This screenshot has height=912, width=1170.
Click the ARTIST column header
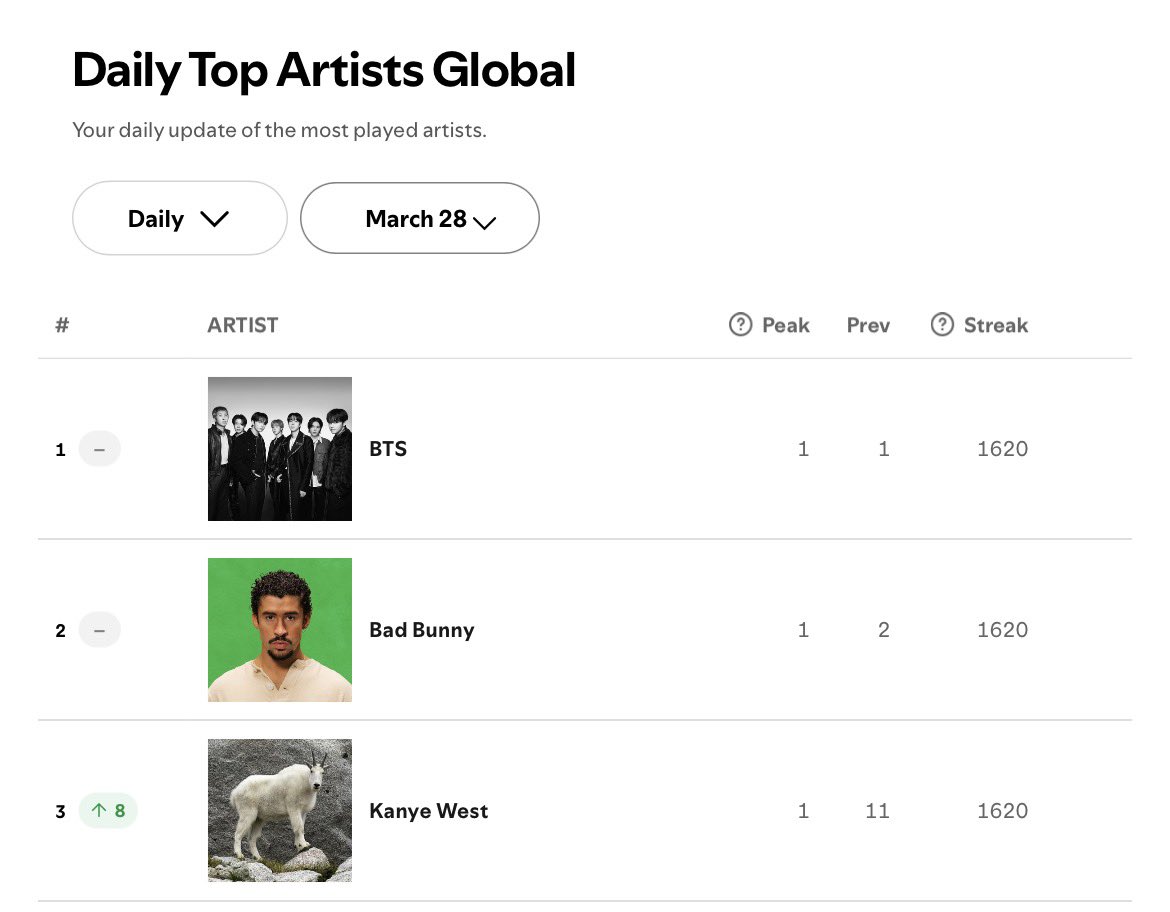[x=243, y=325]
